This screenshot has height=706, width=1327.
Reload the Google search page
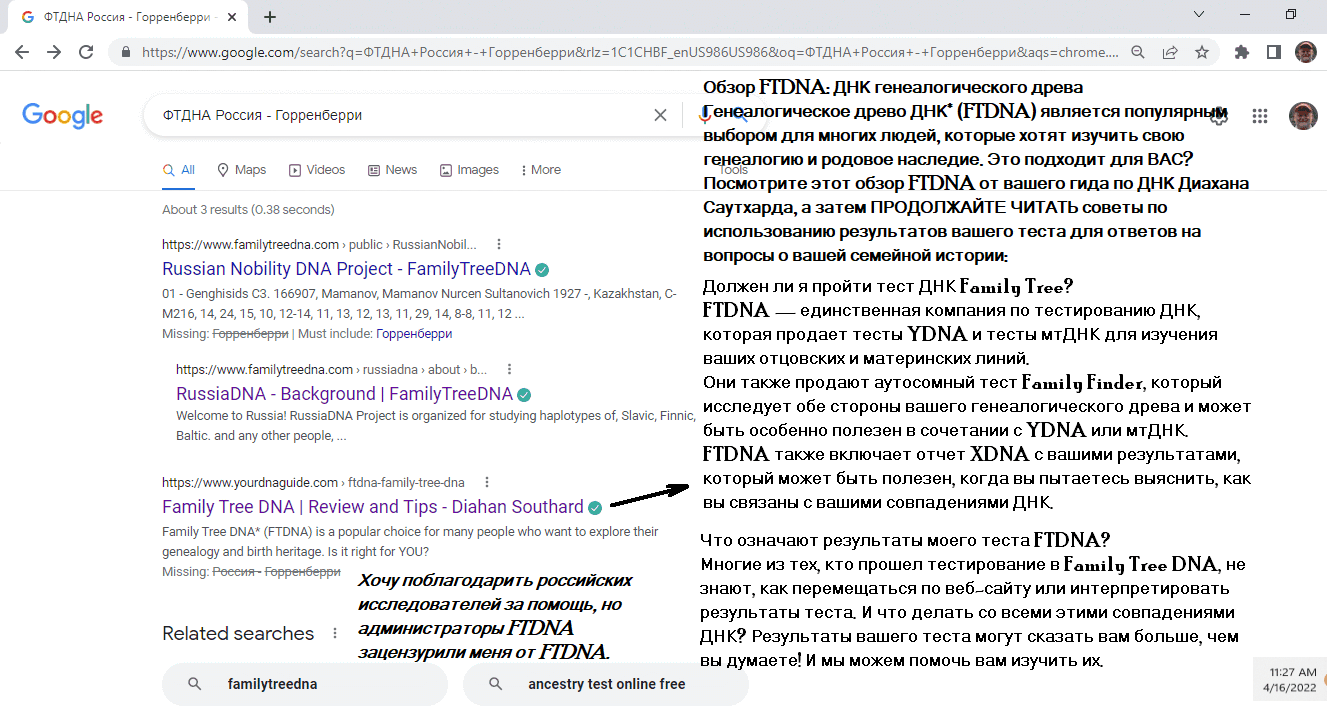[x=86, y=52]
